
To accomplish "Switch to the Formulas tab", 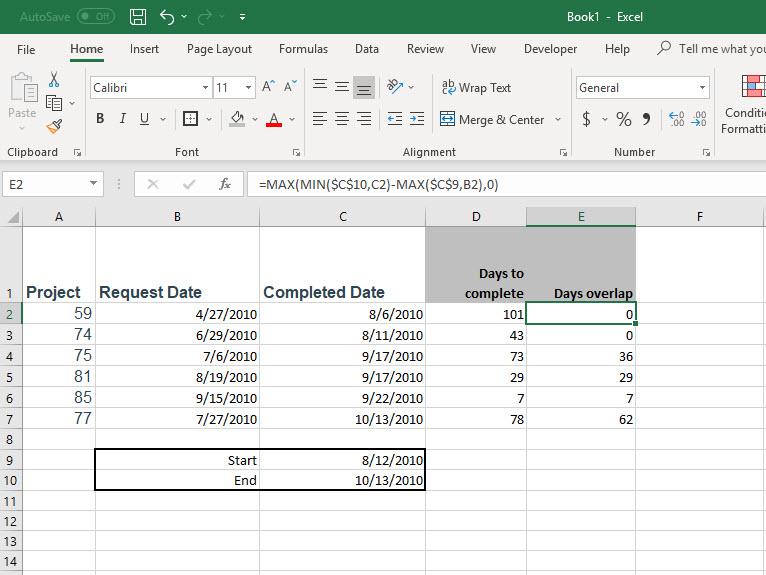I will [303, 49].
